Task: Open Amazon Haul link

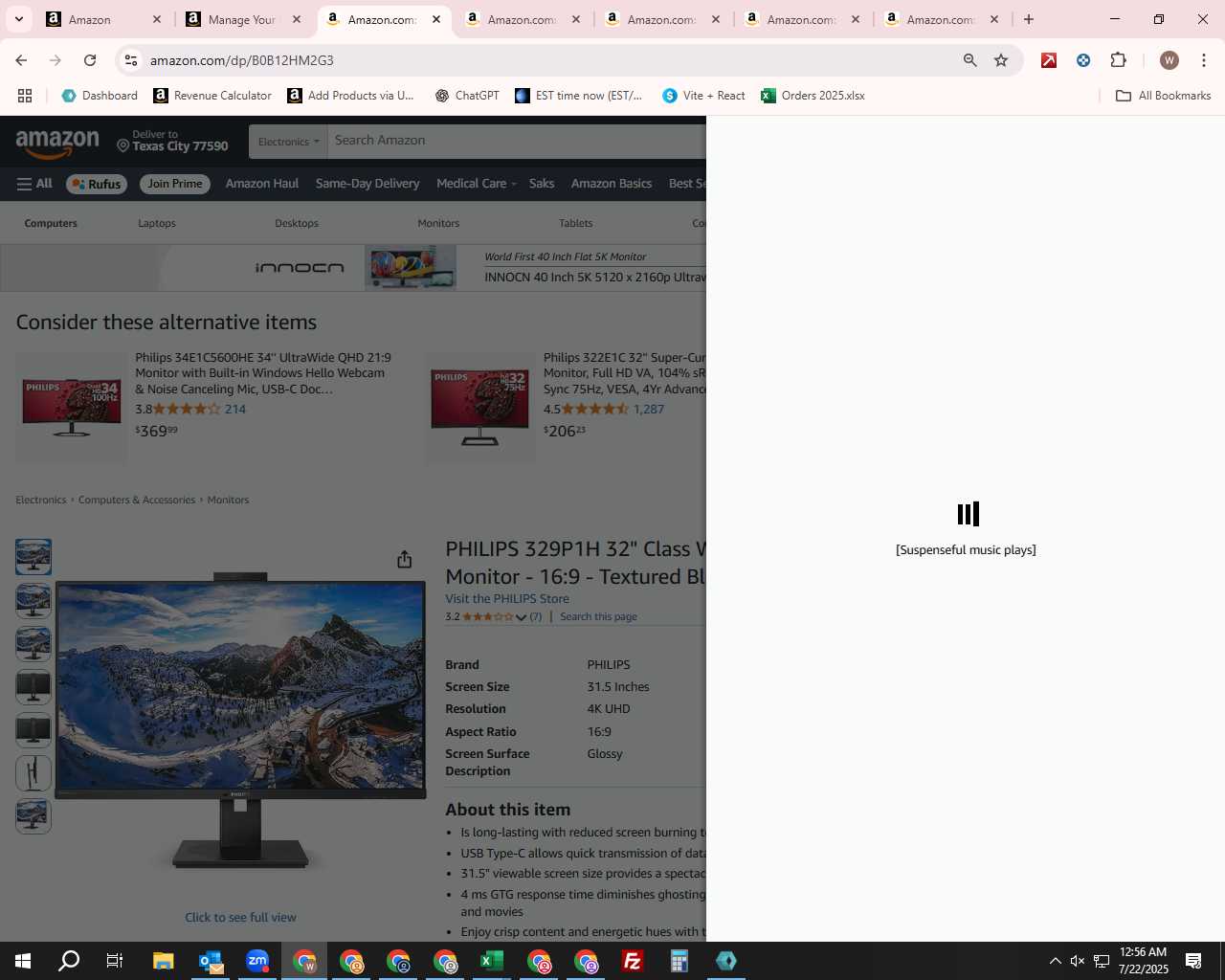Action: (262, 184)
